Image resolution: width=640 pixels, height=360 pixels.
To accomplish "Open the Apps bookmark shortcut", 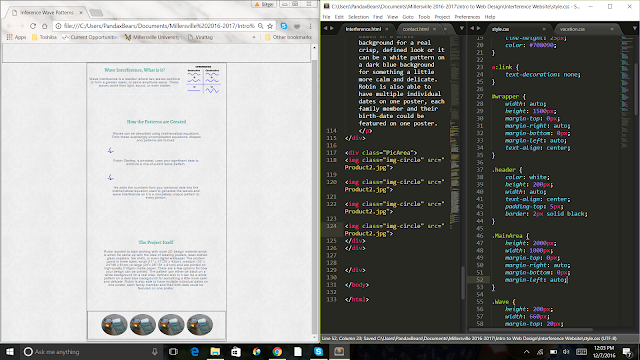I will (x=16, y=37).
